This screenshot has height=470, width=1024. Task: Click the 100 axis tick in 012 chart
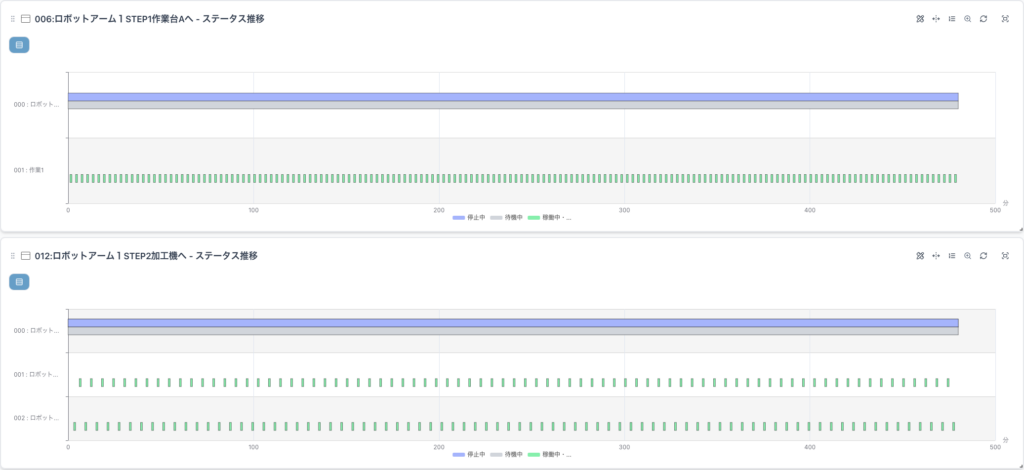(253, 447)
